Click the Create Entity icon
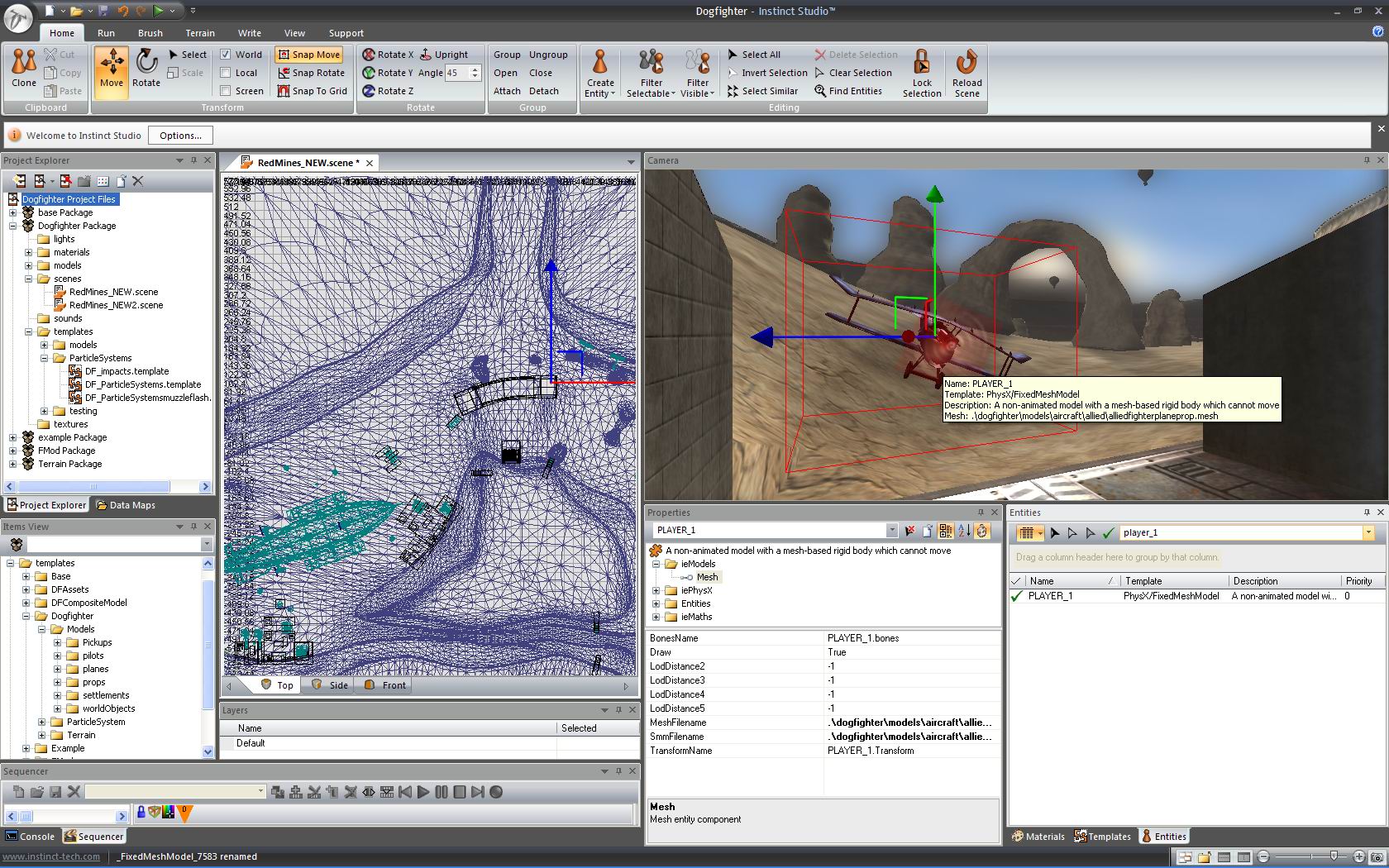The height and width of the screenshot is (868, 1389). point(600,73)
